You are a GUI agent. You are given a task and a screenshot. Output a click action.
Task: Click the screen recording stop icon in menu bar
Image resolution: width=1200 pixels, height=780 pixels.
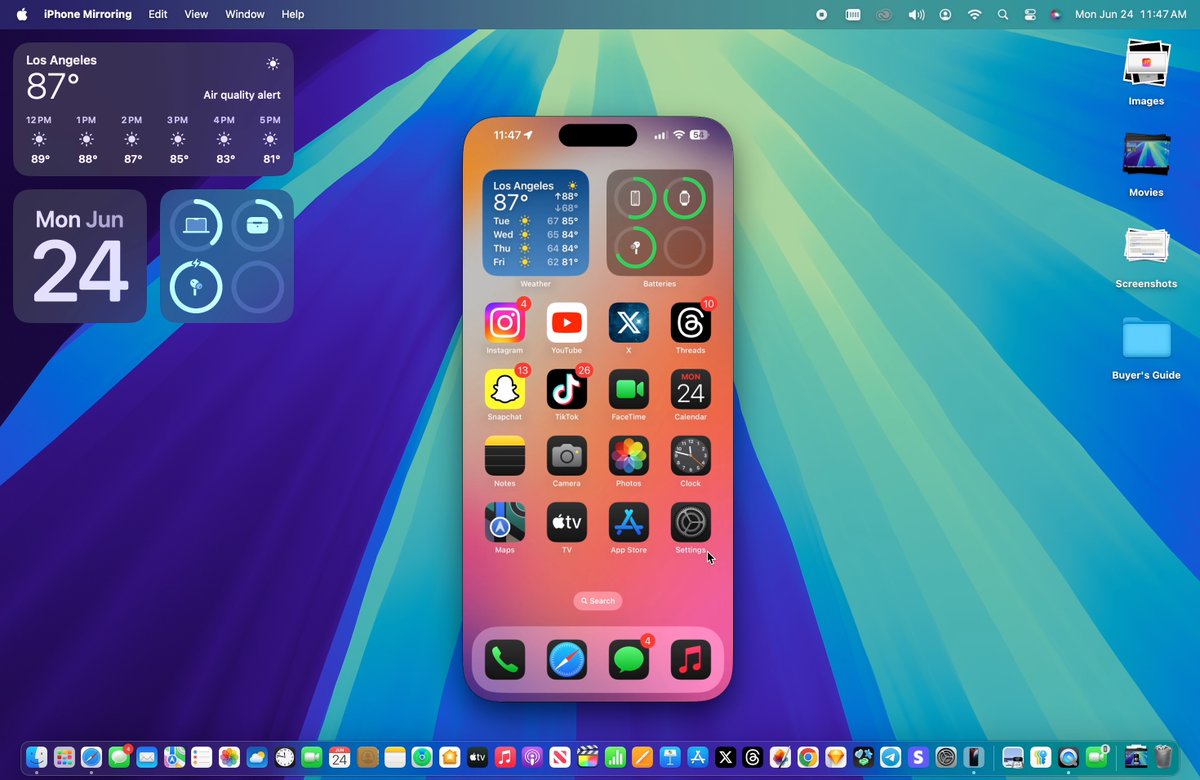click(821, 14)
